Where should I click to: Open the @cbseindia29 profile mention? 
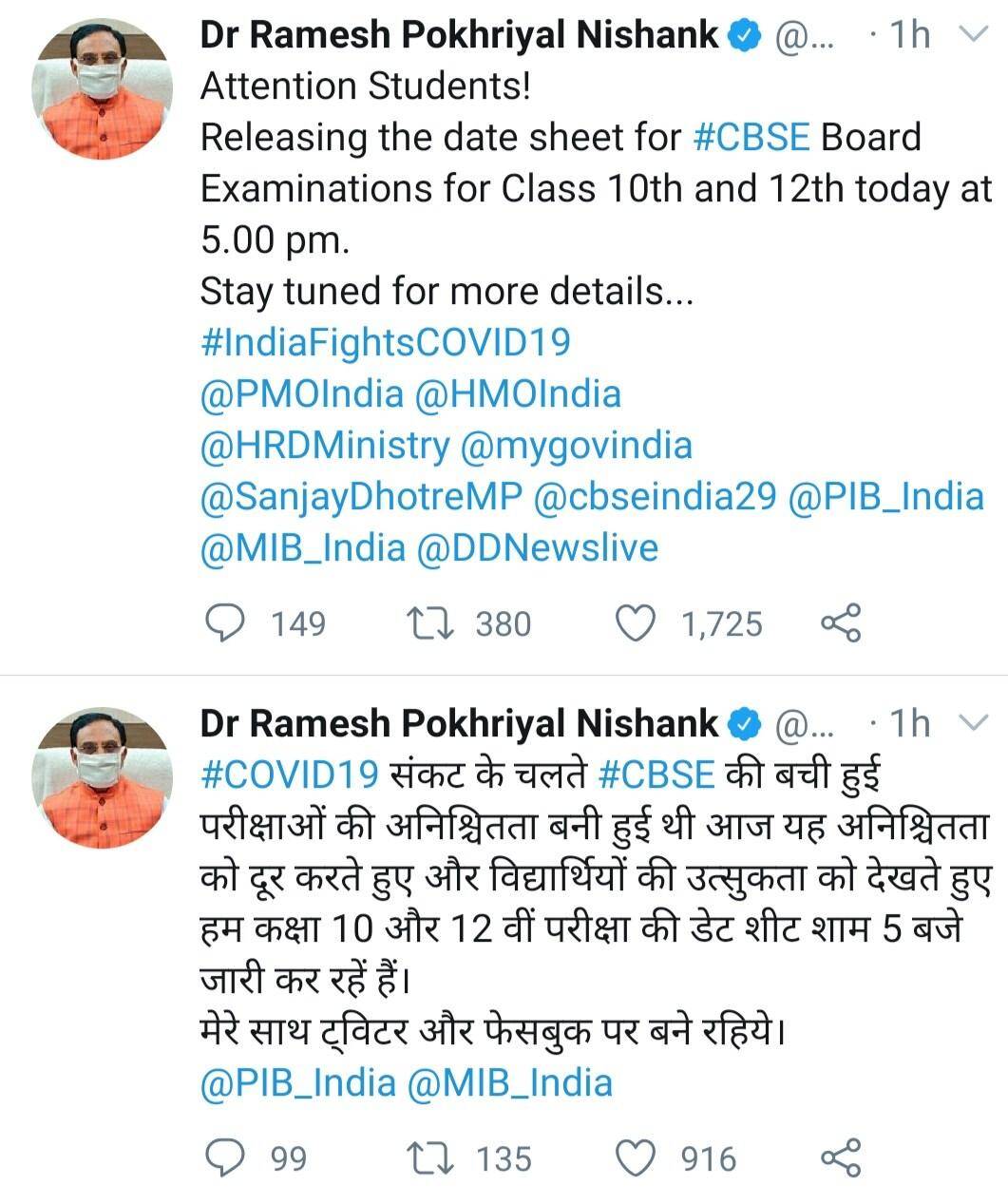(656, 496)
